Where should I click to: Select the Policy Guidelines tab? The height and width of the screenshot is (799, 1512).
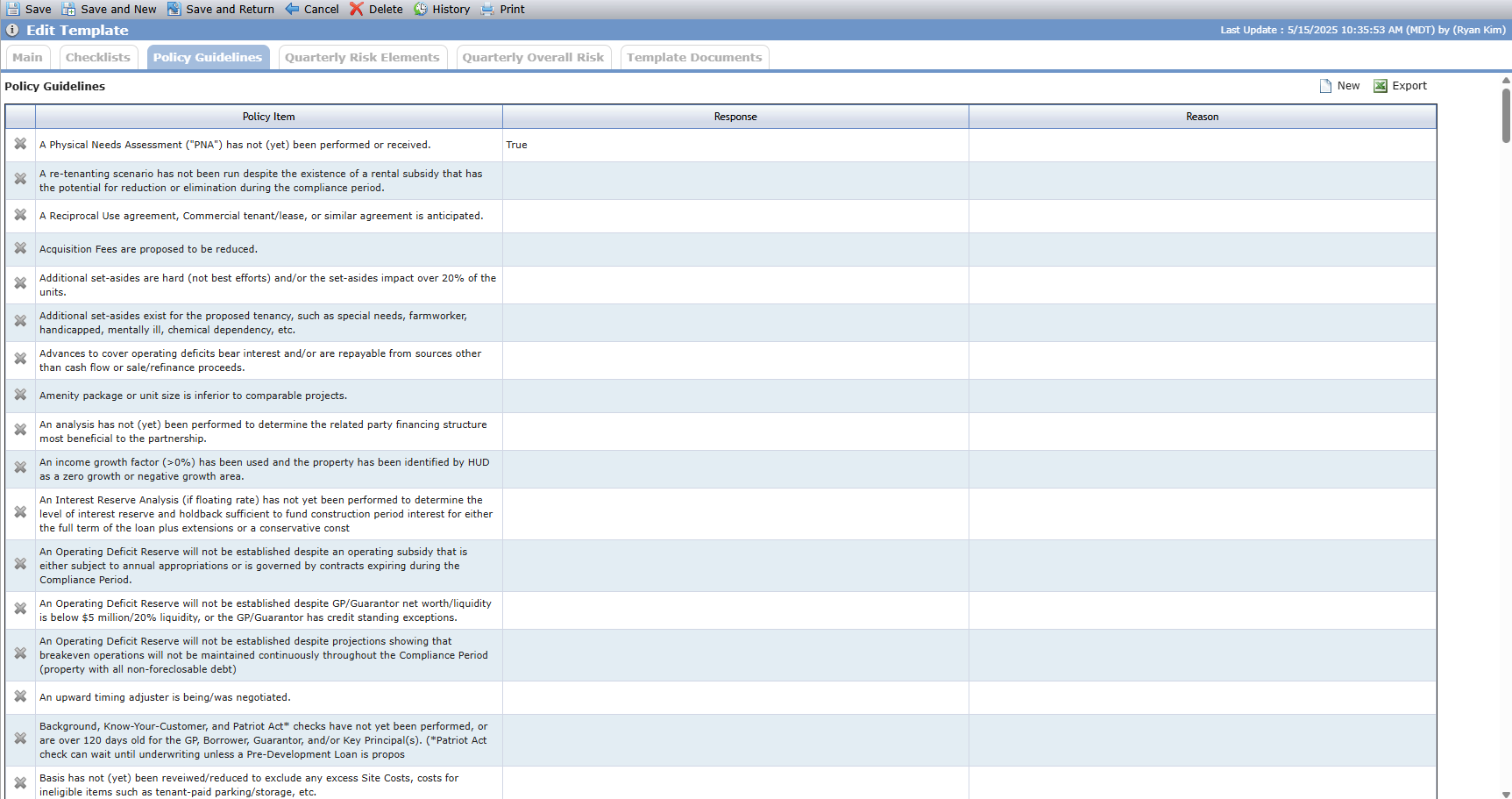tap(208, 57)
